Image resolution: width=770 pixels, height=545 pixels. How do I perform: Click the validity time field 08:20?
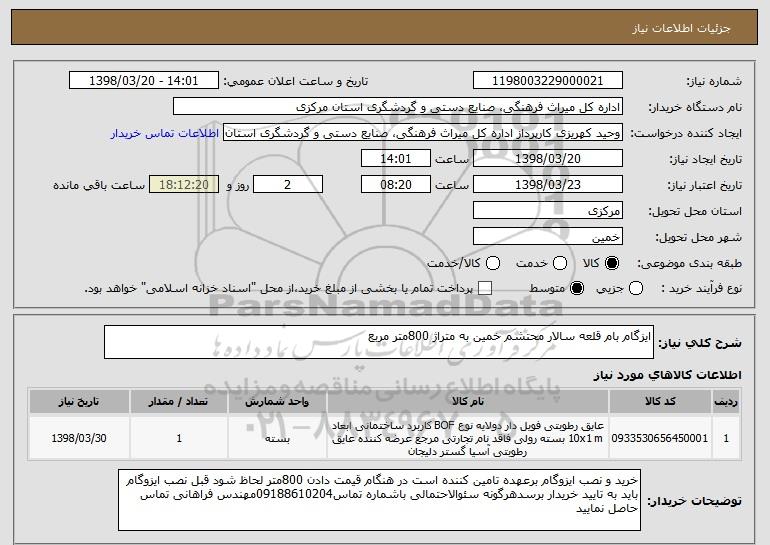pos(396,185)
